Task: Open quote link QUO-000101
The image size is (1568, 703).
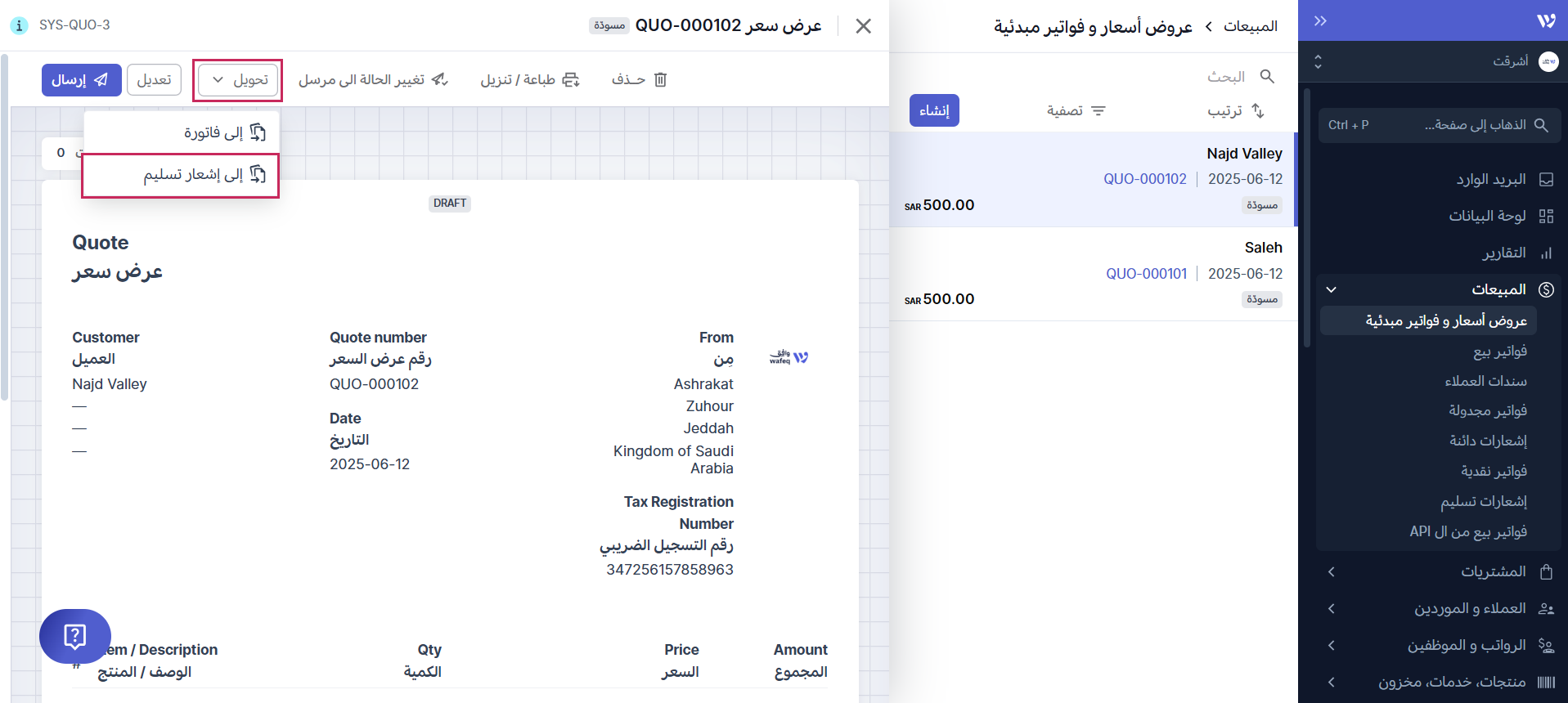Action: (x=1146, y=274)
